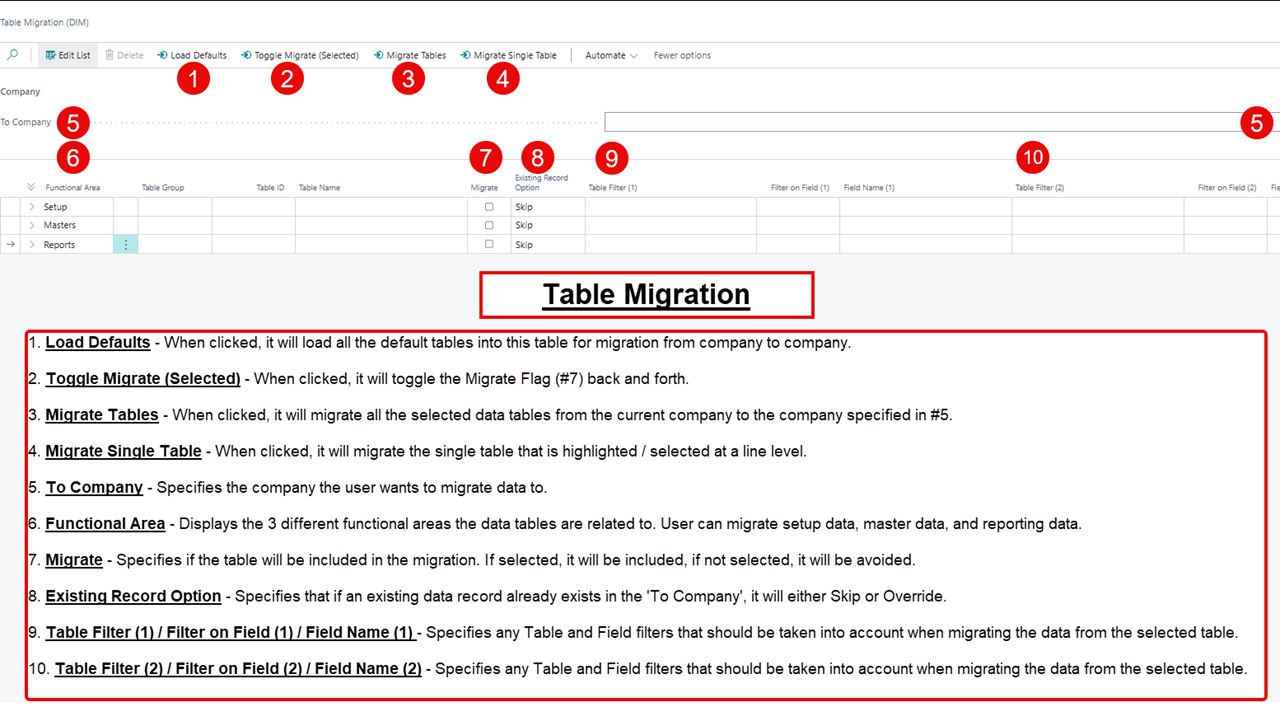Select Skip option in Masters row
Image resolution: width=1280 pixels, height=720 pixels.
[548, 225]
